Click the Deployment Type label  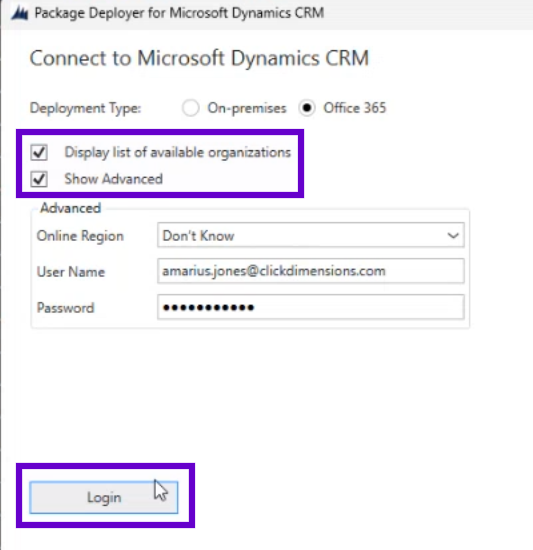pos(86,108)
